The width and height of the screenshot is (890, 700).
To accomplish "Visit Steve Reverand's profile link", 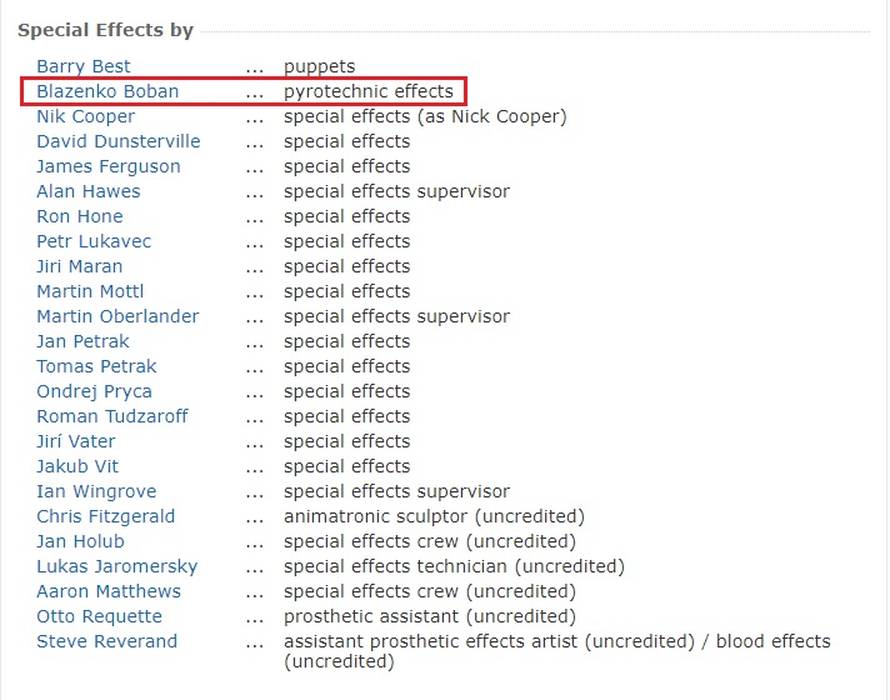I will click(106, 642).
